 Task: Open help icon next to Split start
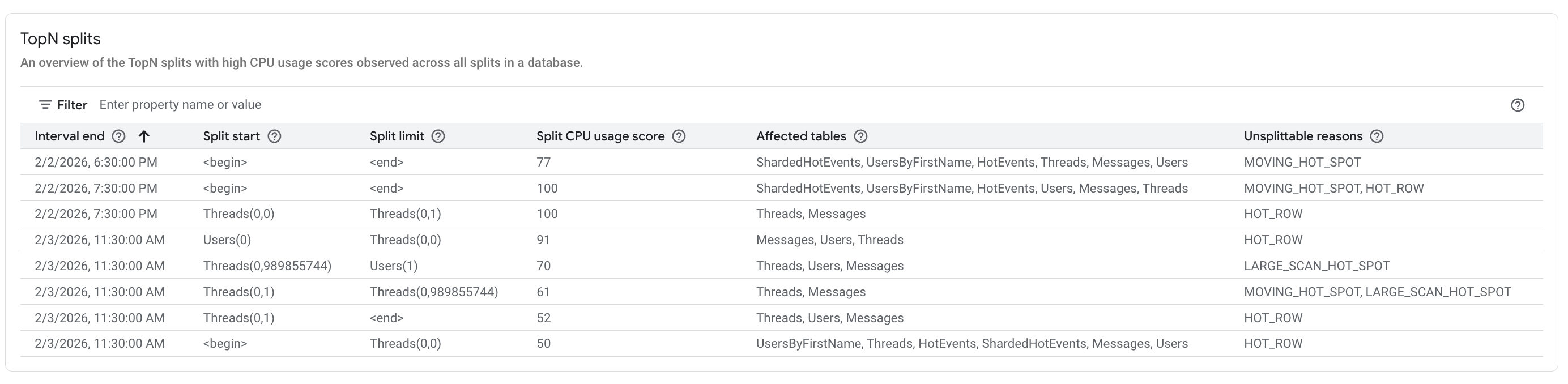275,136
